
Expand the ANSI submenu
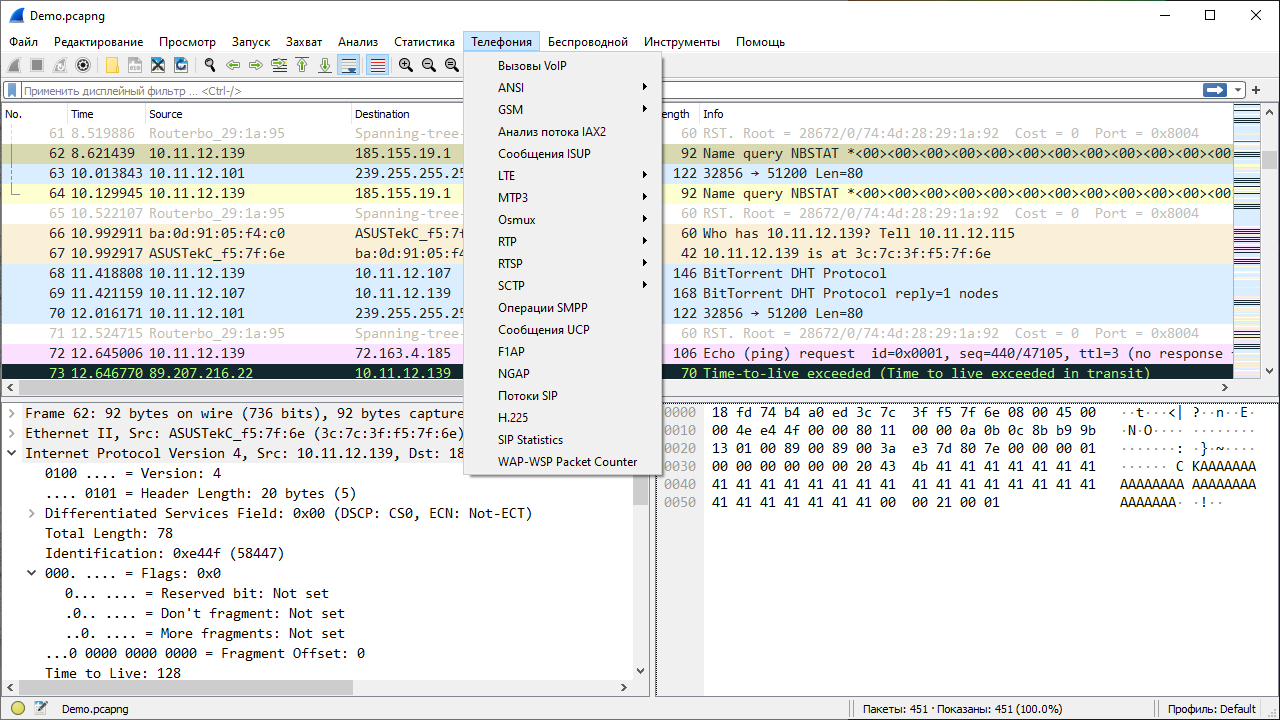coord(562,88)
